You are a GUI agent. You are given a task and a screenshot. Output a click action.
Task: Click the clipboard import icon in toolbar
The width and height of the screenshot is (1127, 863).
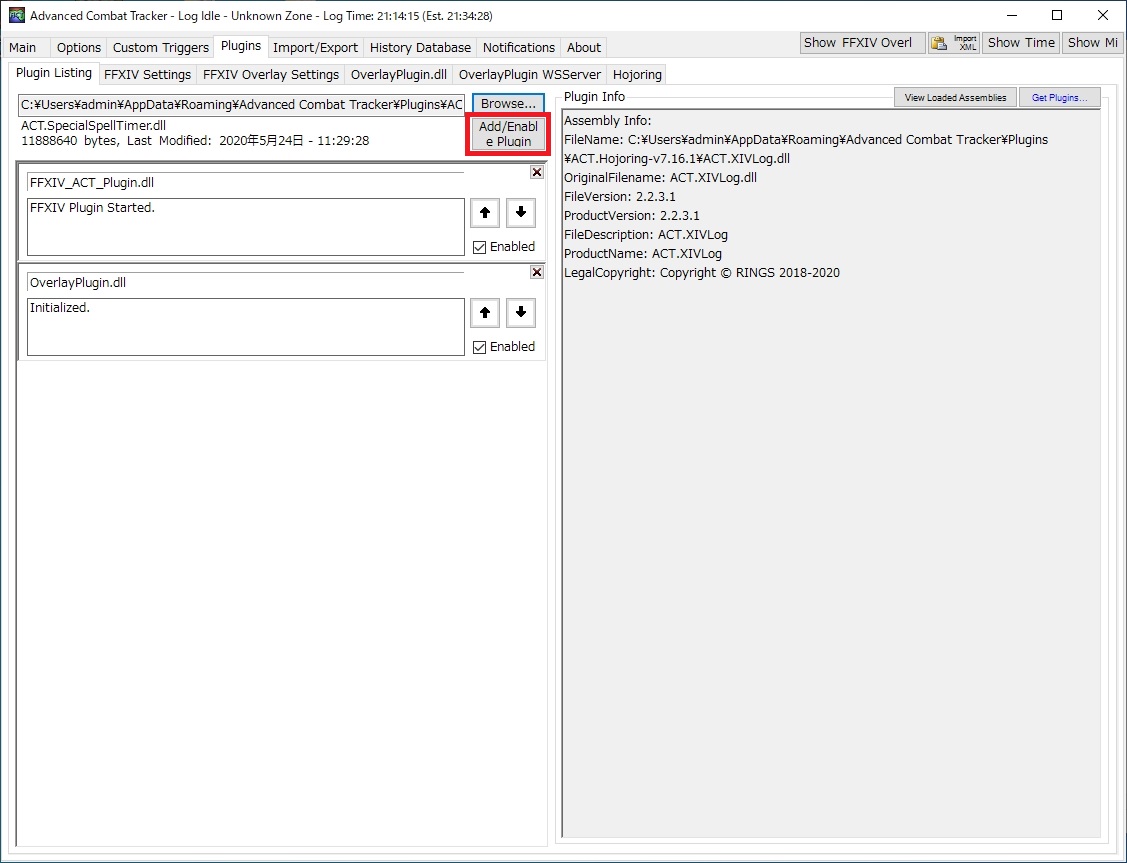tap(939, 43)
